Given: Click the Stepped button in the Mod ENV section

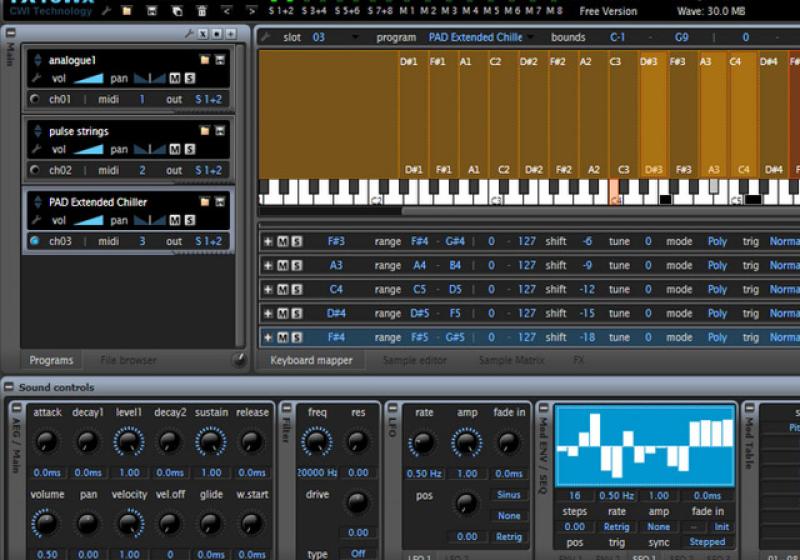Looking at the screenshot, I should tap(707, 542).
